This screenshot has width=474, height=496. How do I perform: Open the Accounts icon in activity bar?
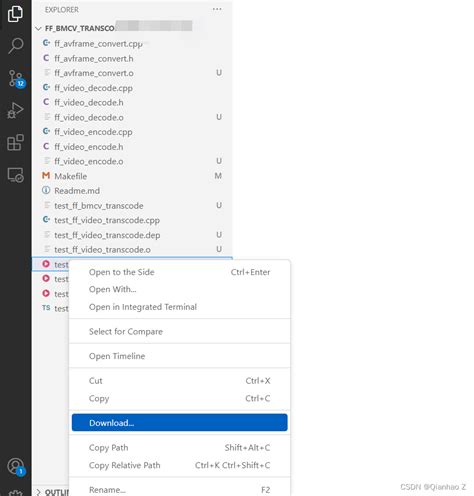pos(16,466)
